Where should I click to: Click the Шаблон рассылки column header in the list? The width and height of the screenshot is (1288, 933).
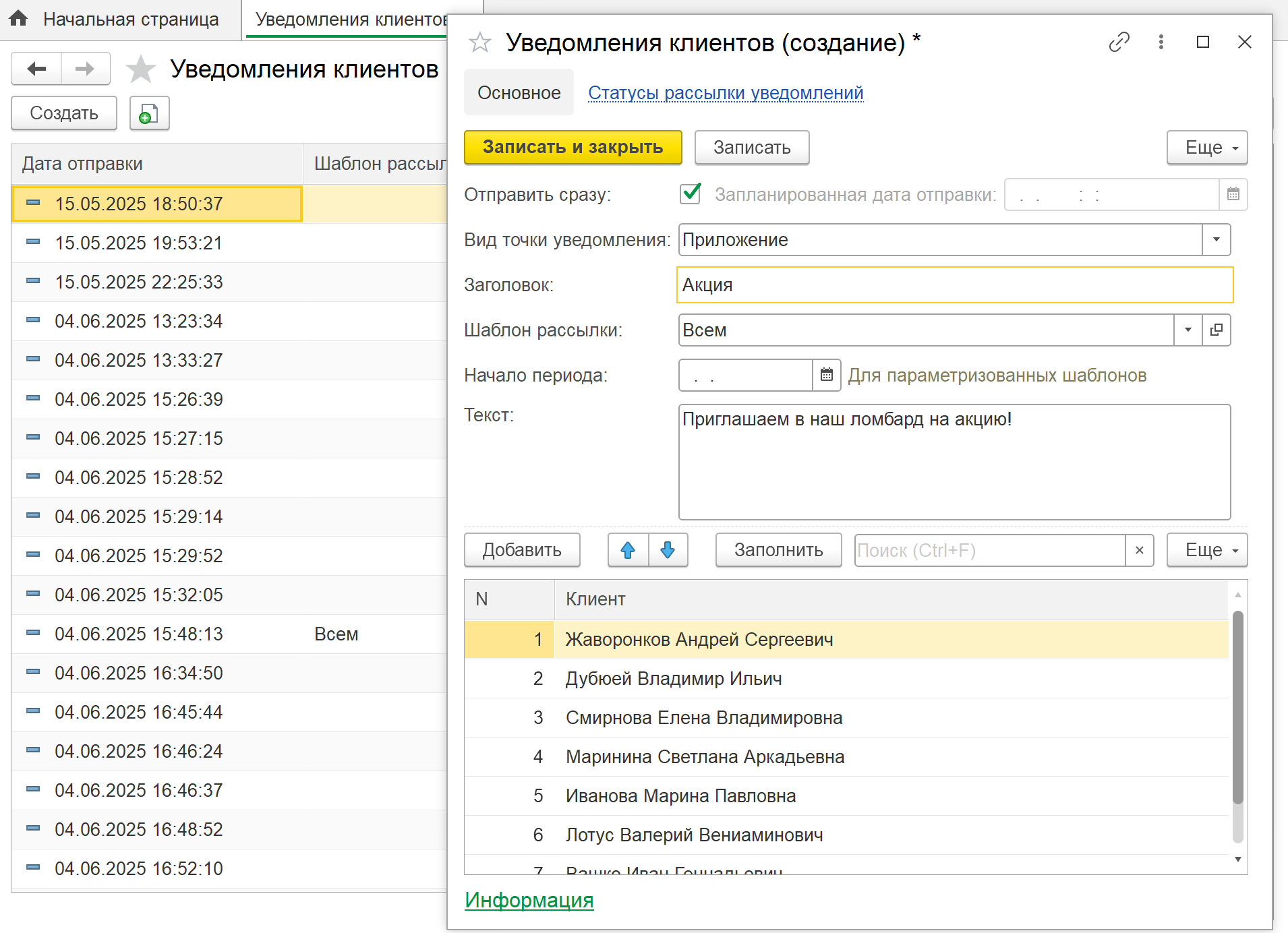[375, 164]
